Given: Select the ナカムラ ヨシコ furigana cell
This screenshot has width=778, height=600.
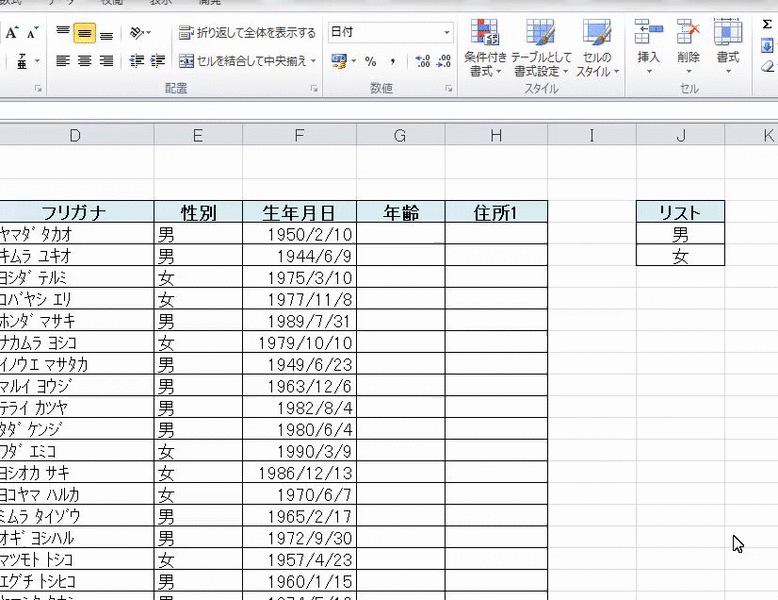Looking at the screenshot, I should pos(76,342).
